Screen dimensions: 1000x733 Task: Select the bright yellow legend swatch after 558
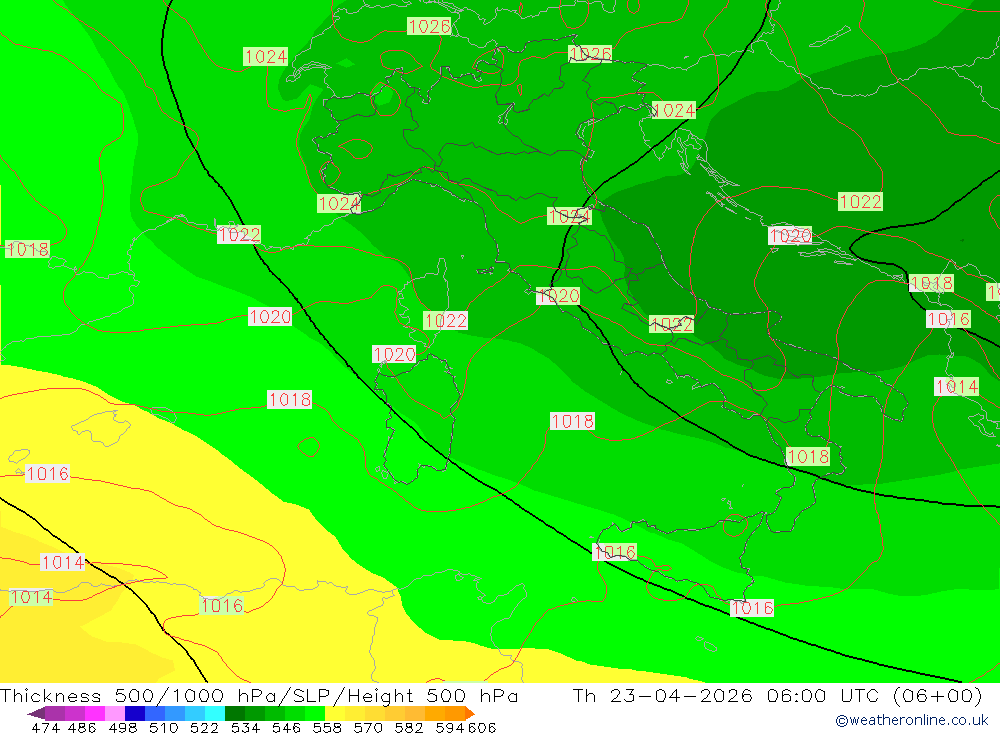coord(335,713)
